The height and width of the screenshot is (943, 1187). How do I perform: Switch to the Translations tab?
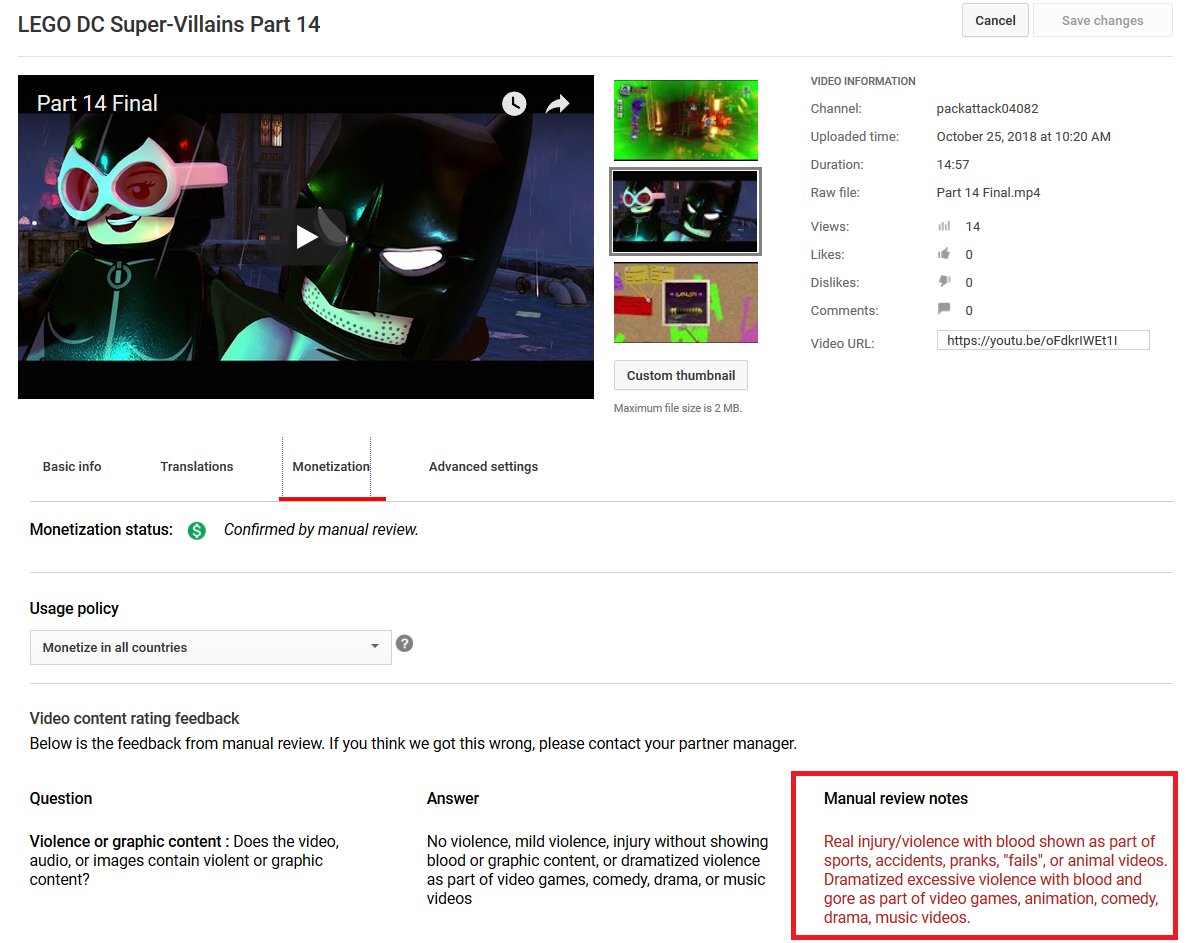click(197, 467)
